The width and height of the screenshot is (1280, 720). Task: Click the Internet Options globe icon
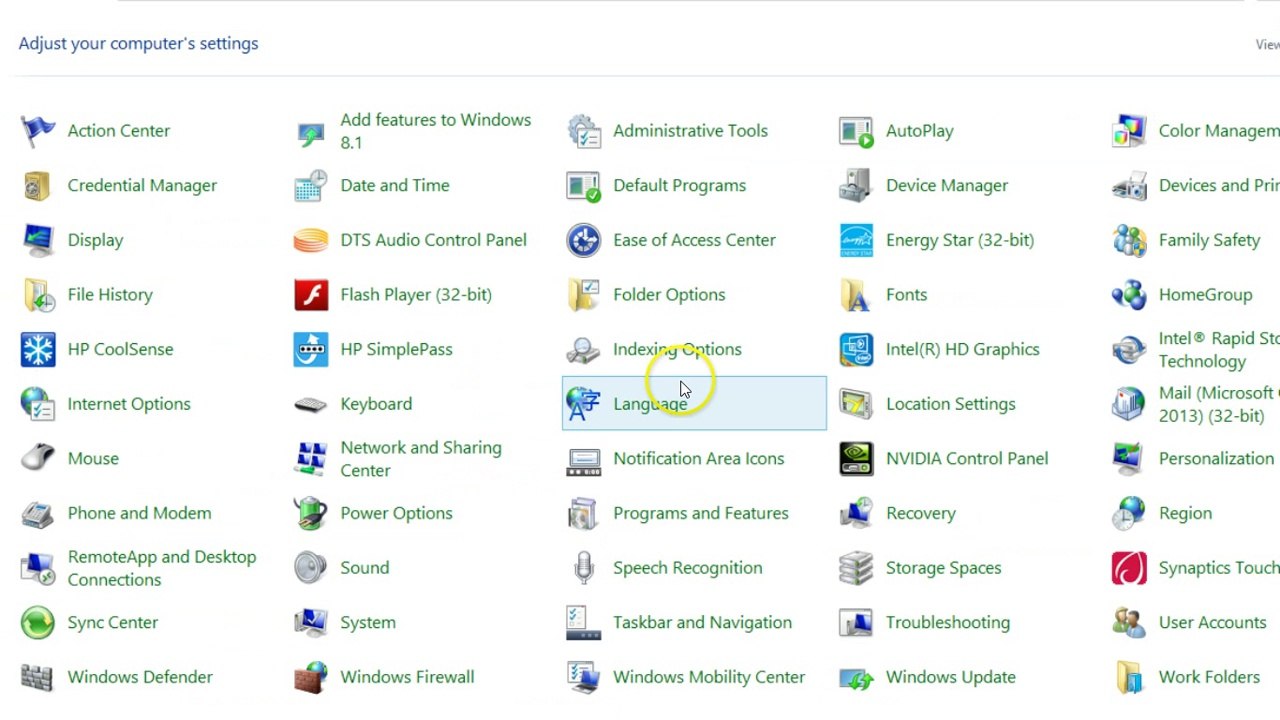[38, 404]
